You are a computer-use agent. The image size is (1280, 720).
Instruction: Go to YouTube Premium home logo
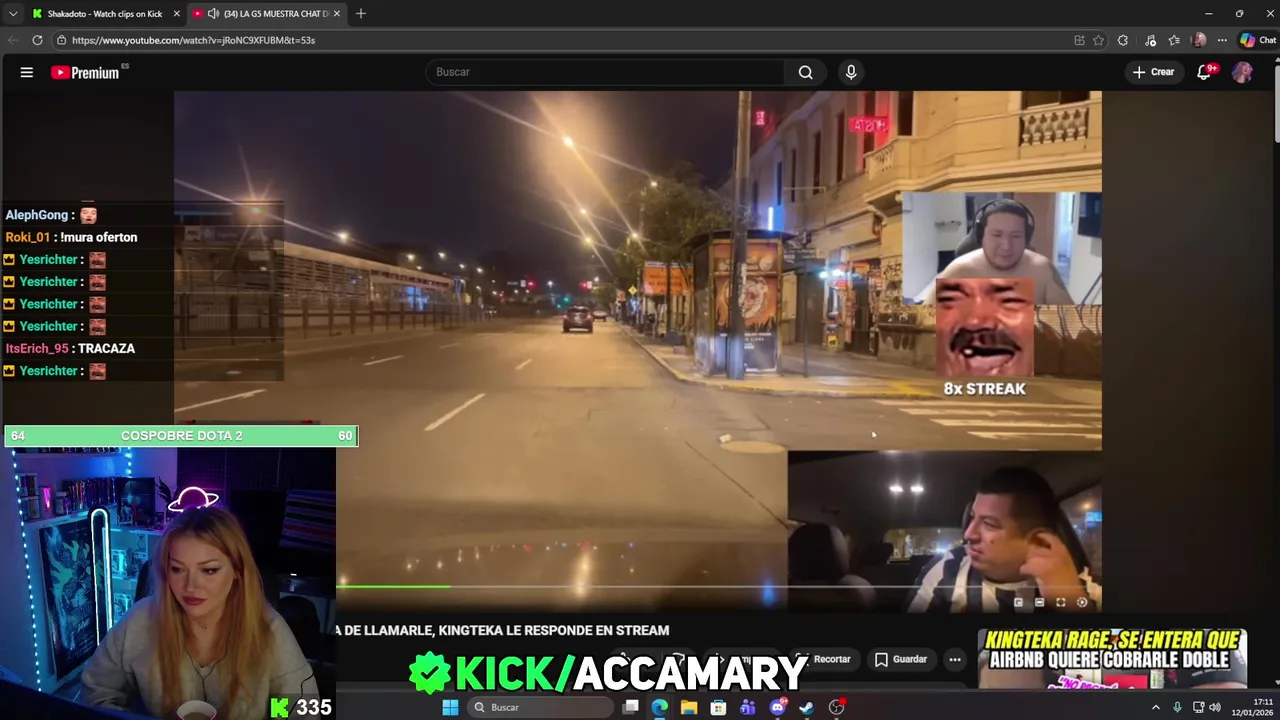tap(85, 72)
